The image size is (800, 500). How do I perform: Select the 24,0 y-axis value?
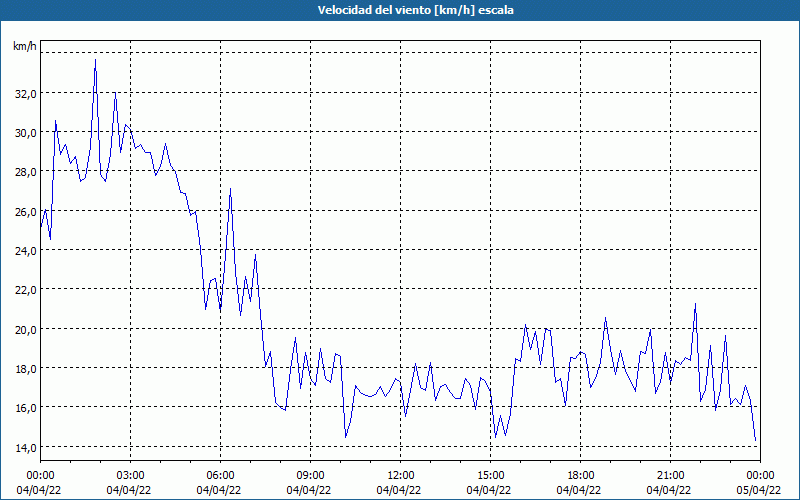(26, 251)
